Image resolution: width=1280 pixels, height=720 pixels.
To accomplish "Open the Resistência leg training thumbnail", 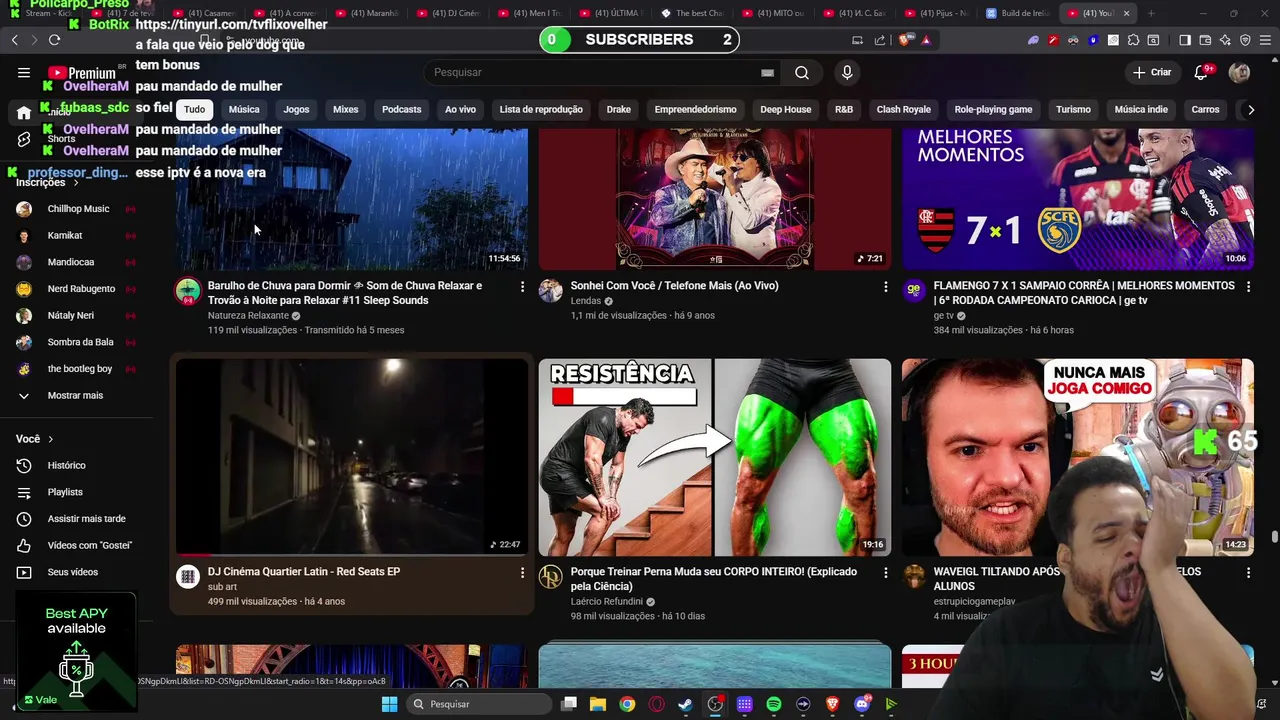I will coord(715,457).
